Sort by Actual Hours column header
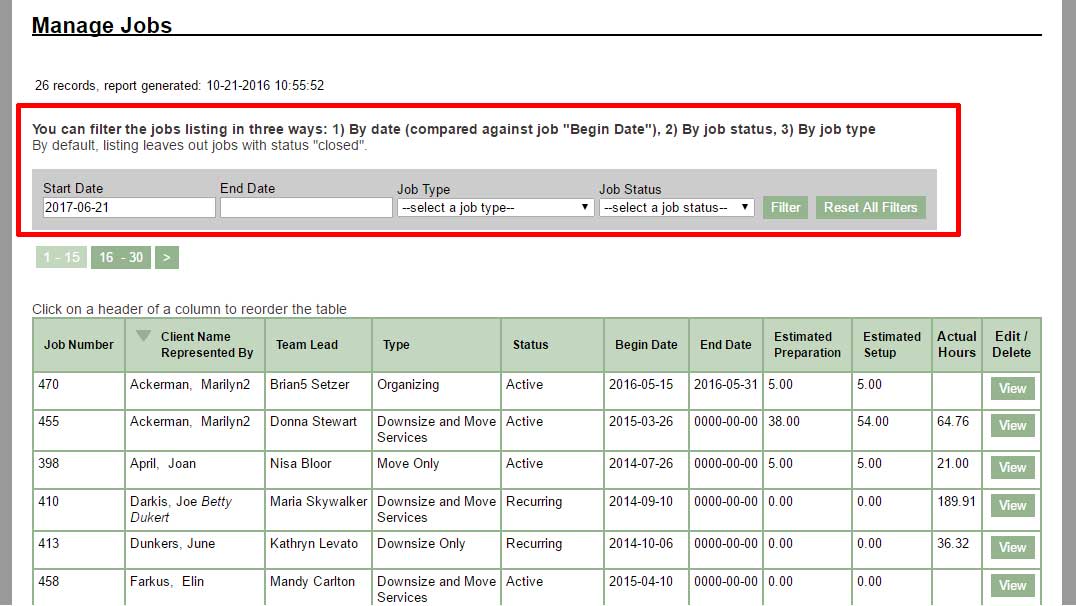Viewport: 1076px width, 606px height. tap(957, 345)
